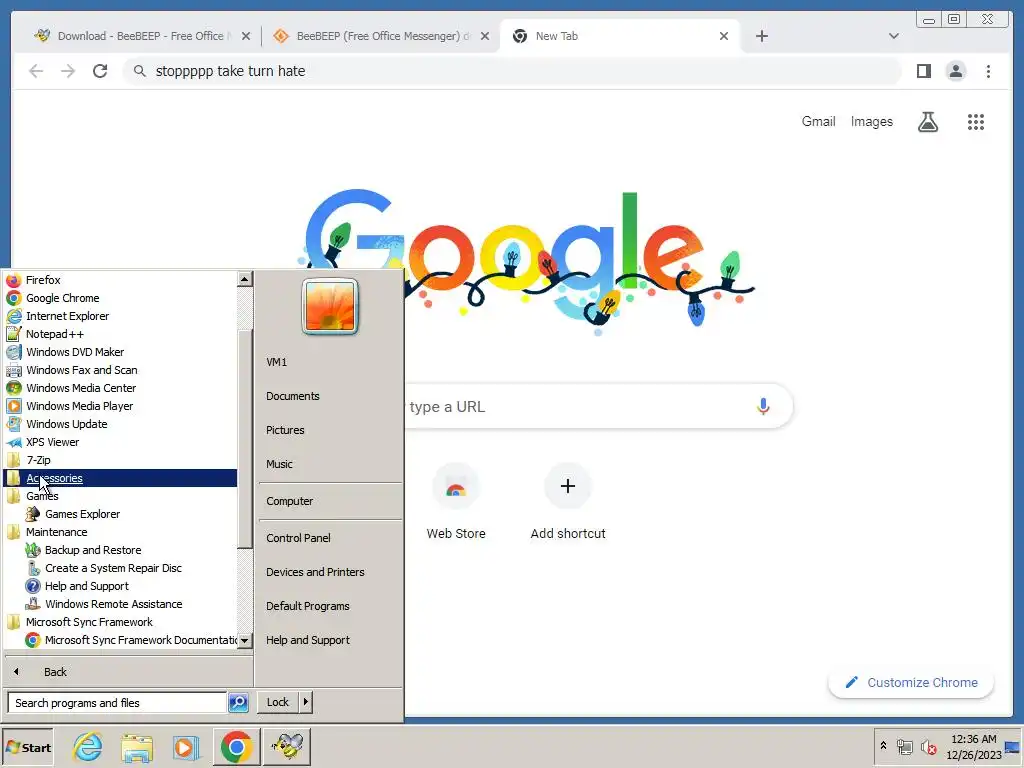
Task: Open Help and Support under Maintenance
Action: point(86,586)
